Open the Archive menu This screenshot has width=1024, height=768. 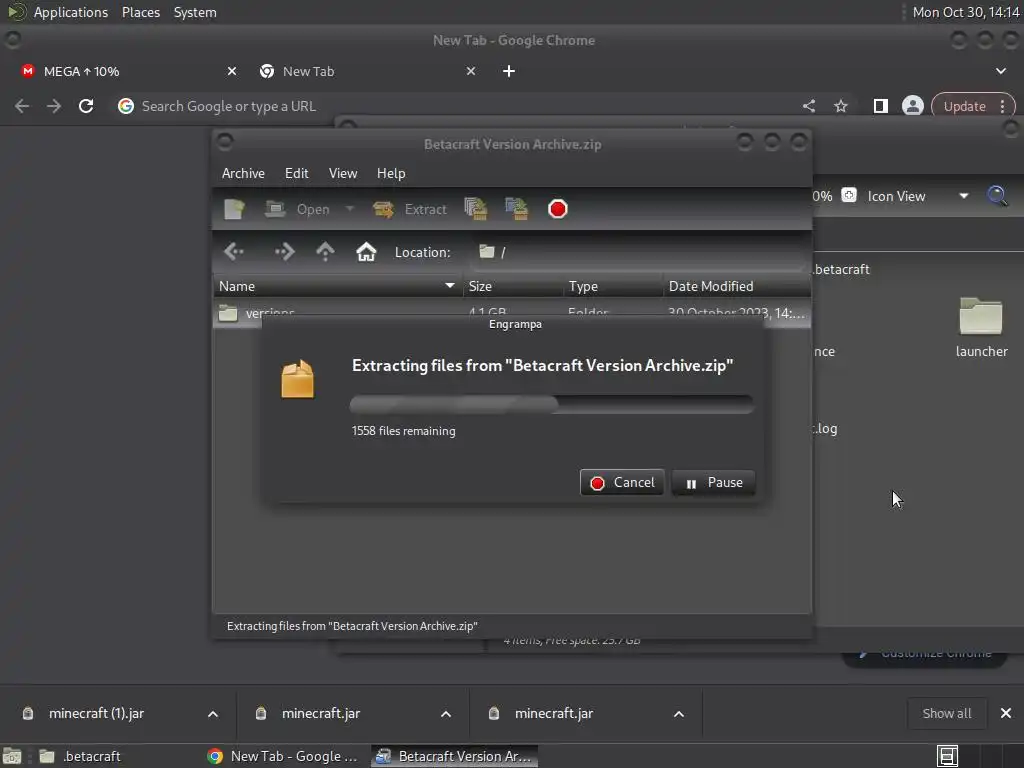click(x=243, y=173)
